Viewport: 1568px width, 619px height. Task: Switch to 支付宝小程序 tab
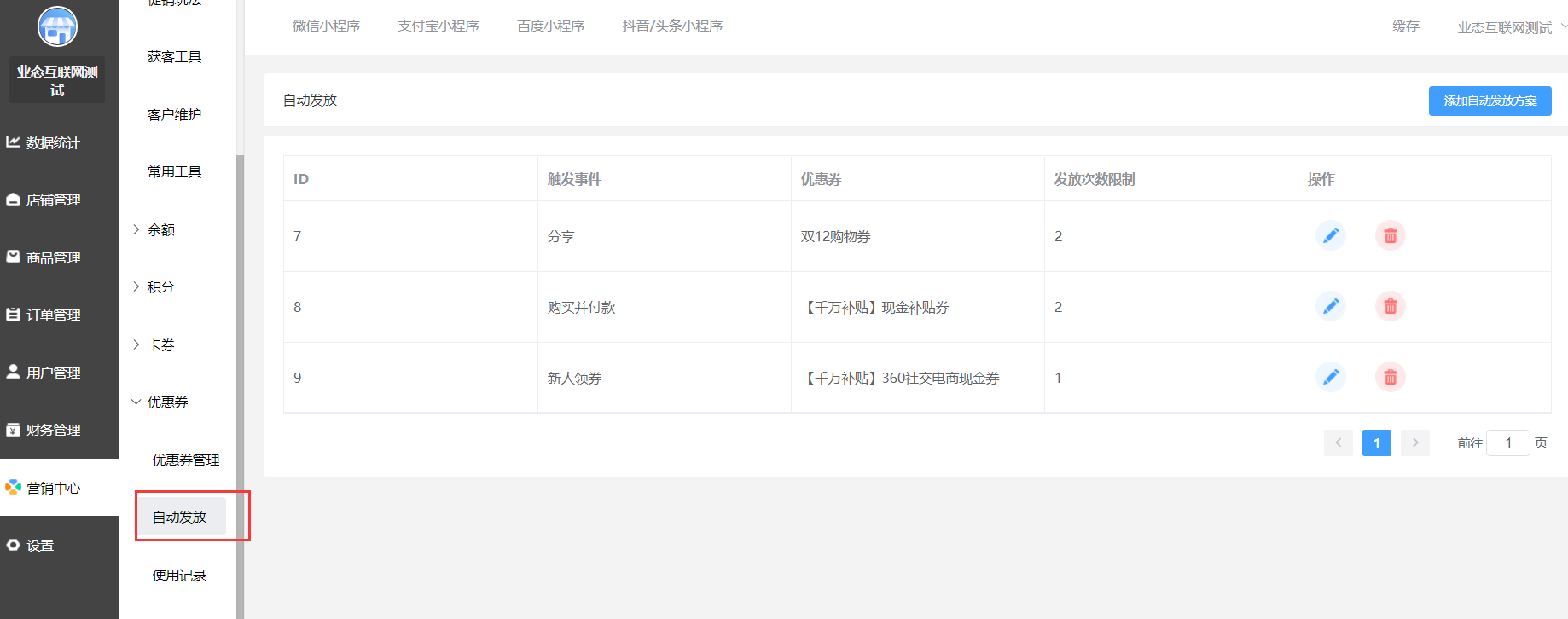tap(438, 26)
